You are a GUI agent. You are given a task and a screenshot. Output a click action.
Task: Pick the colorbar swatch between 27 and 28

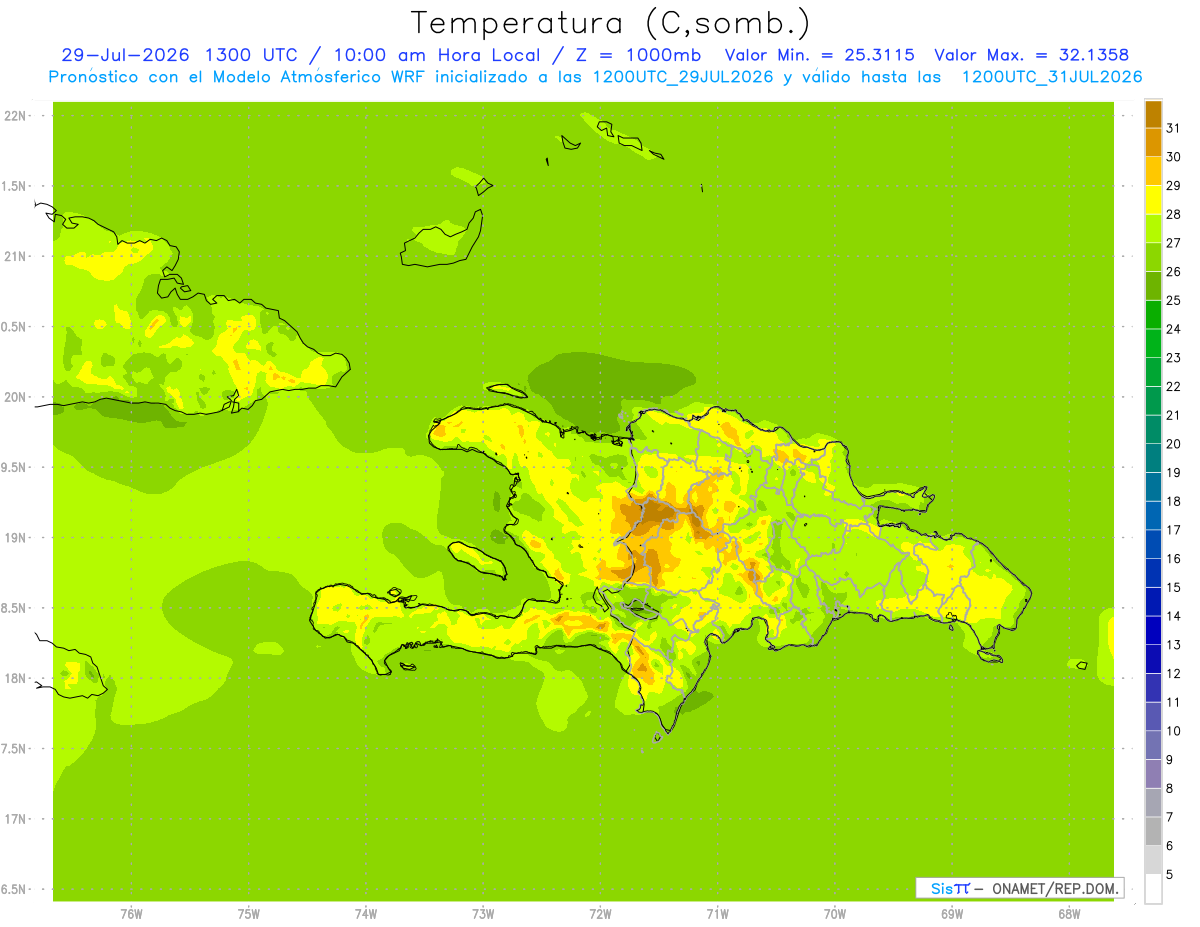1153,228
